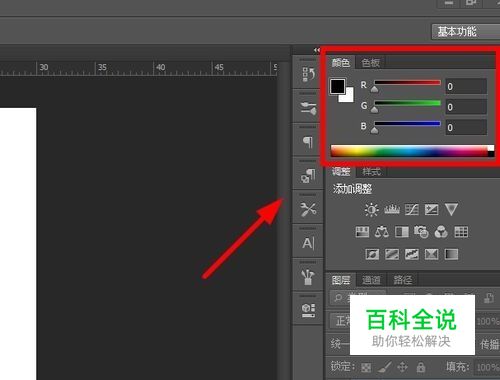Switch to the 颜色 tab
This screenshot has width=500, height=380.
click(340, 62)
